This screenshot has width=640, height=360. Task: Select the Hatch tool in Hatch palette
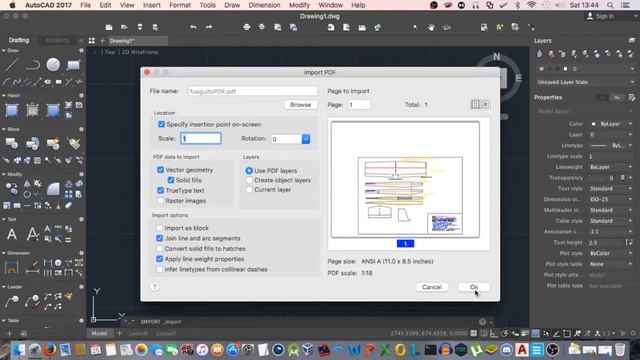(12, 110)
